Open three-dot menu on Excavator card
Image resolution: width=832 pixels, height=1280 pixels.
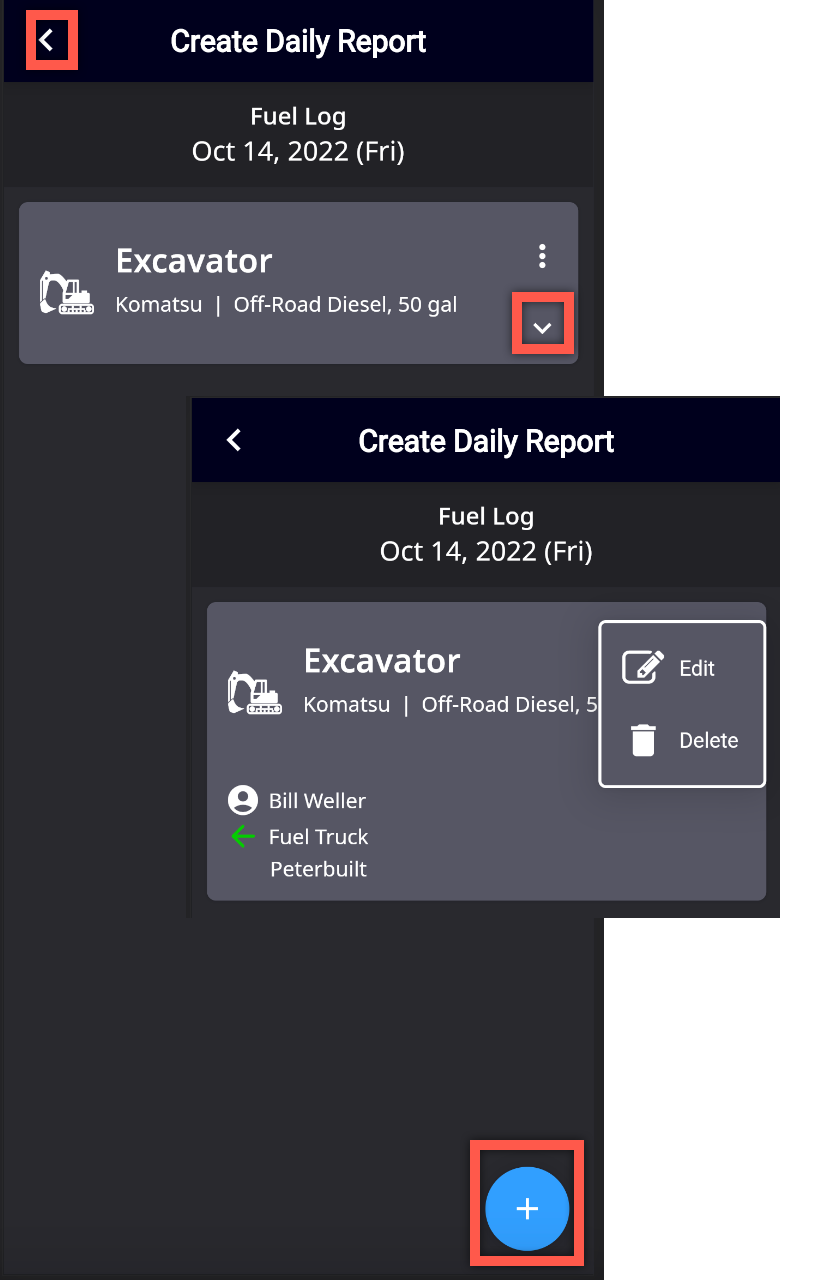point(542,256)
